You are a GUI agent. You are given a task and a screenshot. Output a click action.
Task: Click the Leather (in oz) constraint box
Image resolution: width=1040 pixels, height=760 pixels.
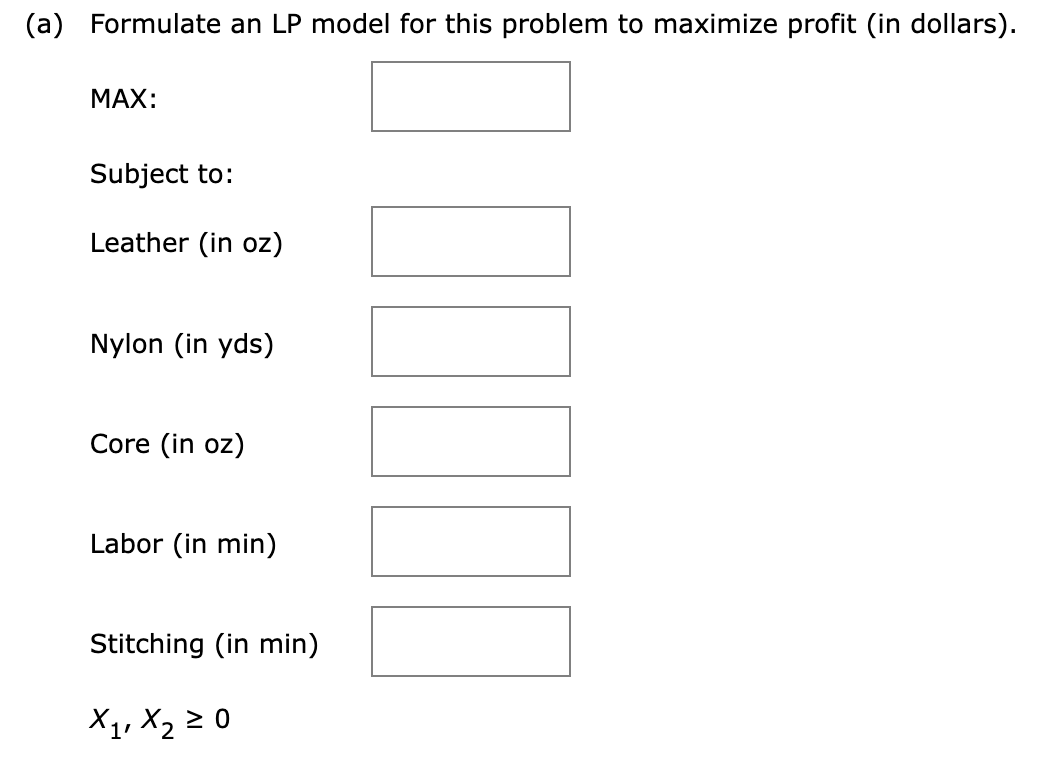click(470, 241)
